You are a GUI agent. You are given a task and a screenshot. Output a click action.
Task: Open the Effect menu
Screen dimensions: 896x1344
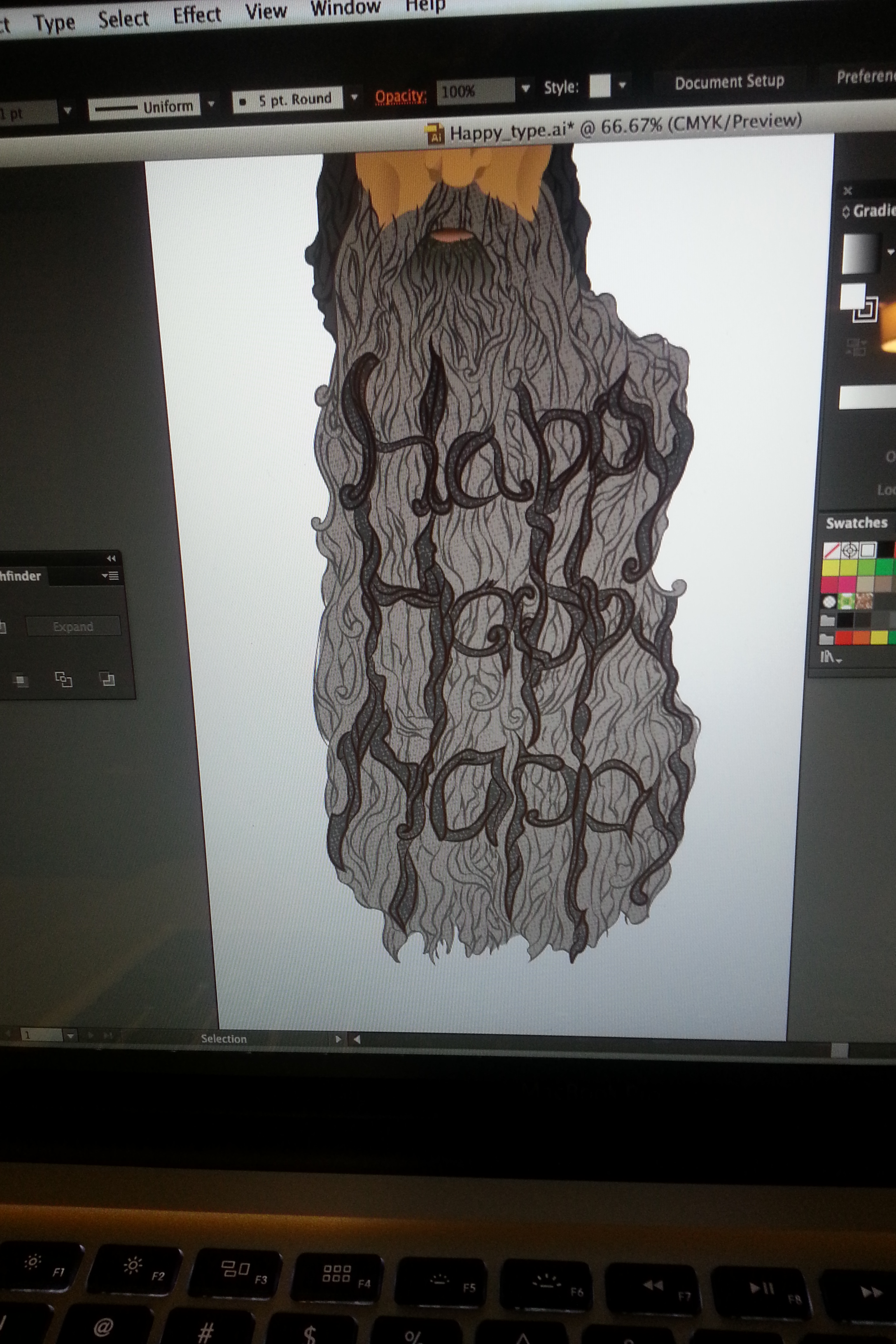196,15
